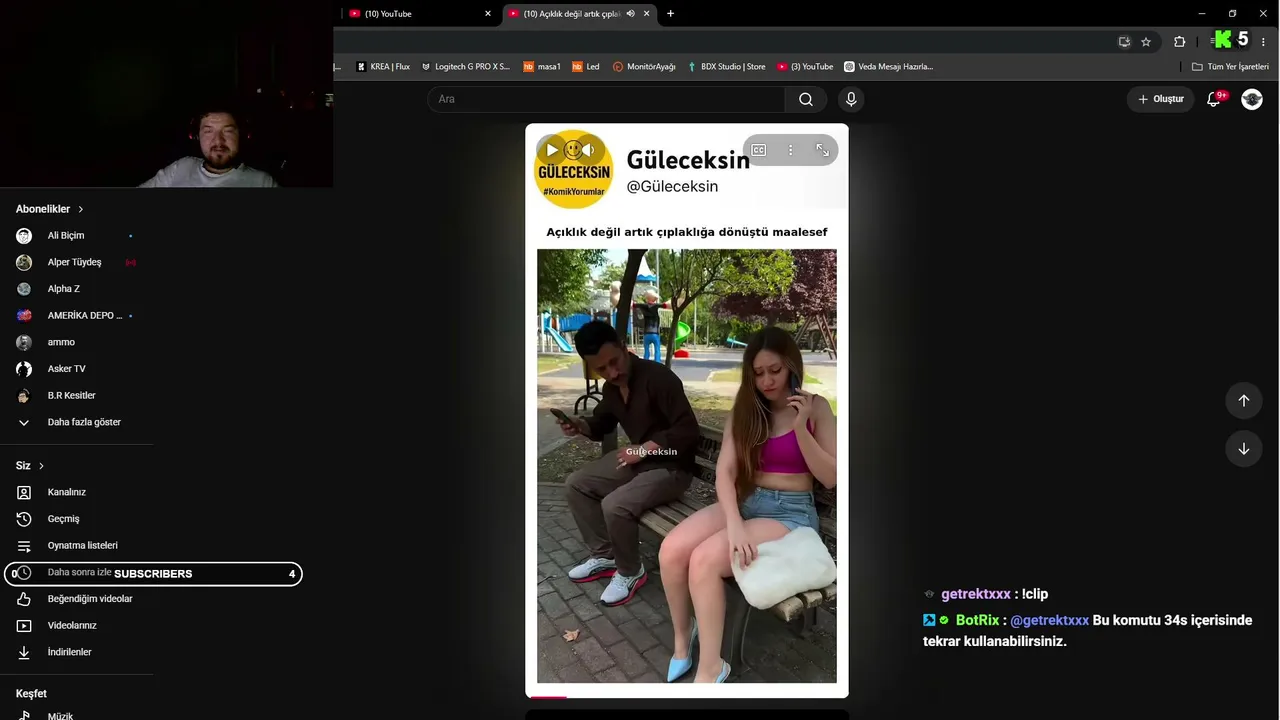The image size is (1280, 720).
Task: Click the Short video frame on the bench scene
Action: 687,466
